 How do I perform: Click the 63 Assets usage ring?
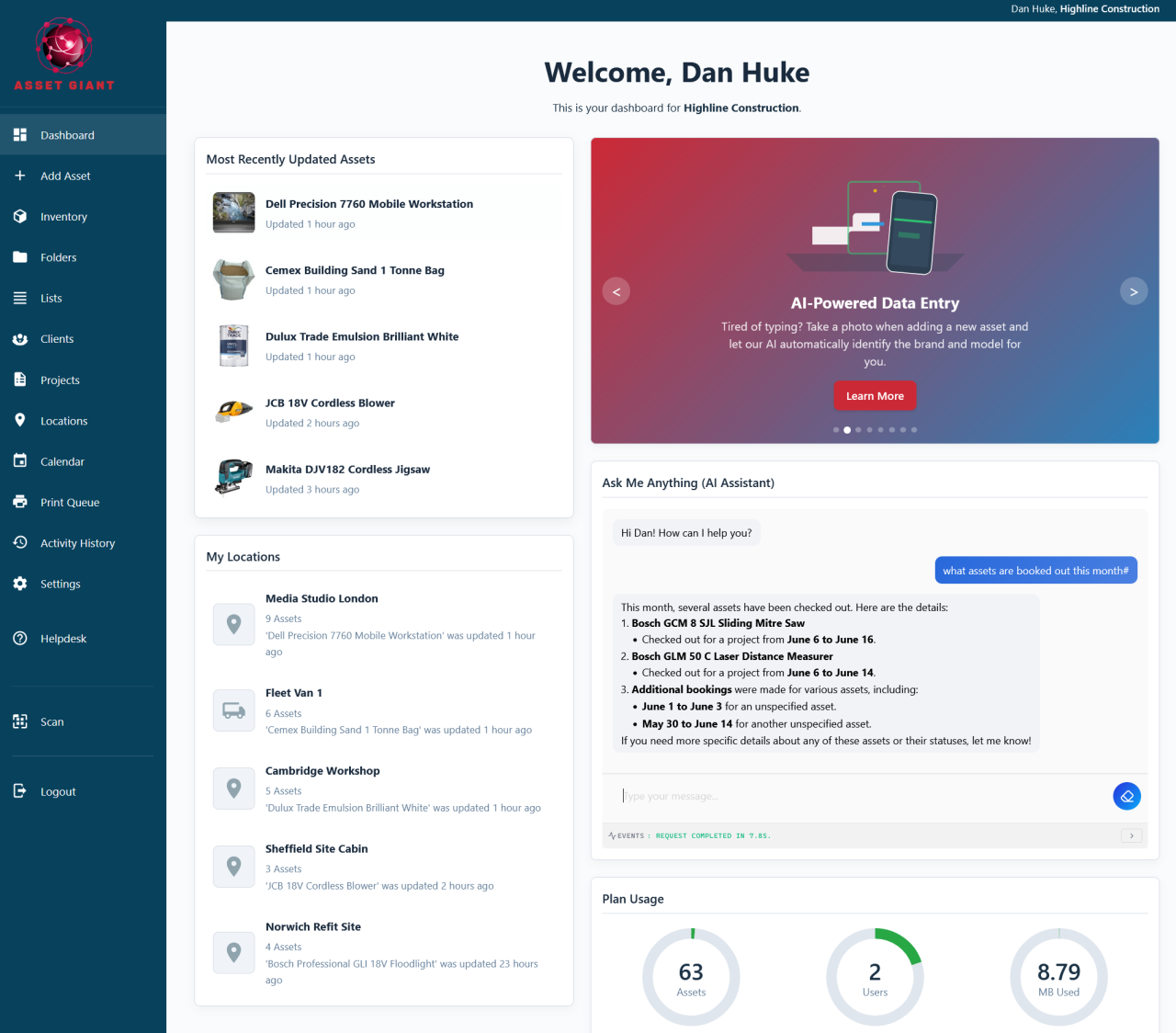click(x=691, y=977)
